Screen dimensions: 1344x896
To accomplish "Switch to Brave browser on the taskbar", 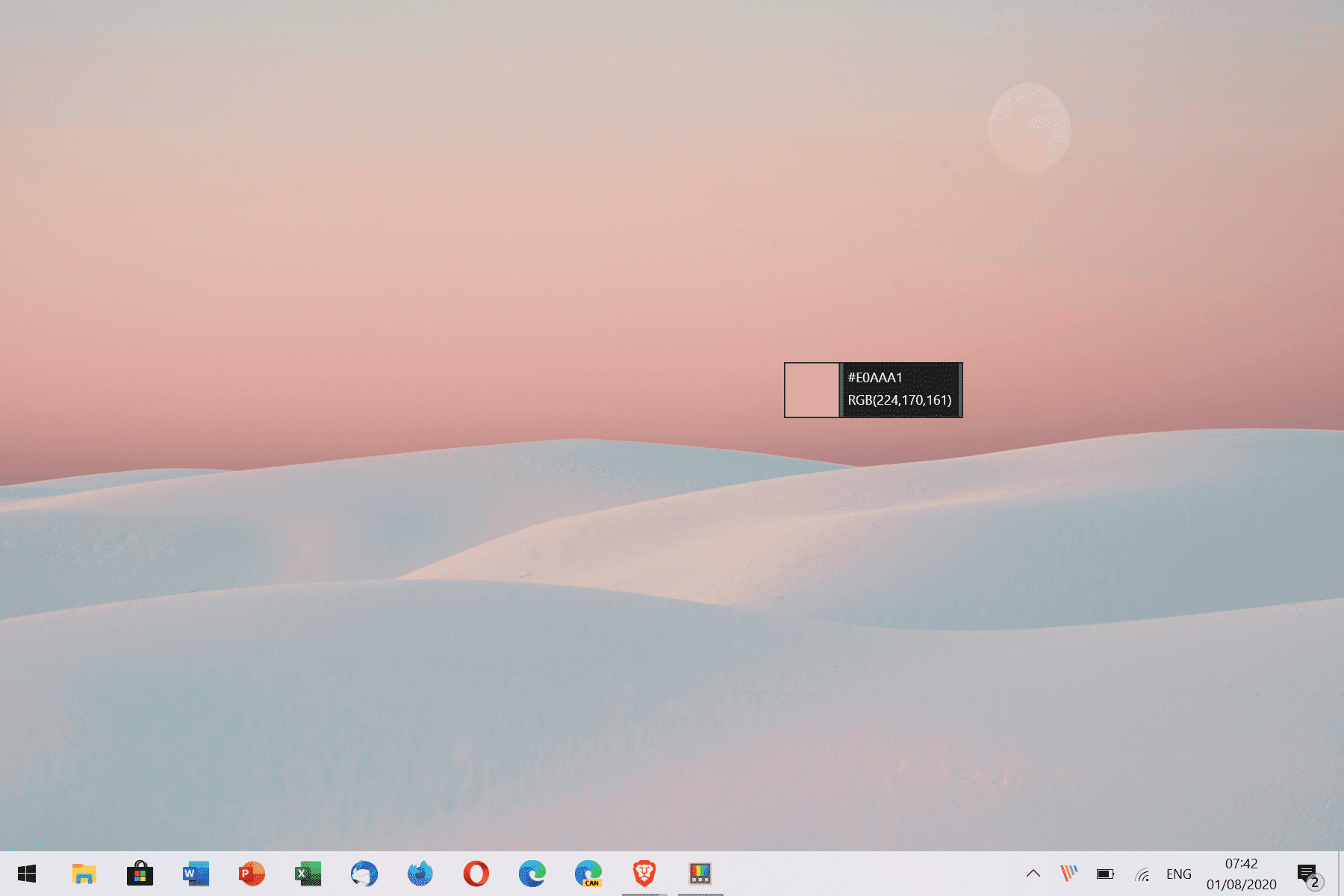I will point(644,874).
